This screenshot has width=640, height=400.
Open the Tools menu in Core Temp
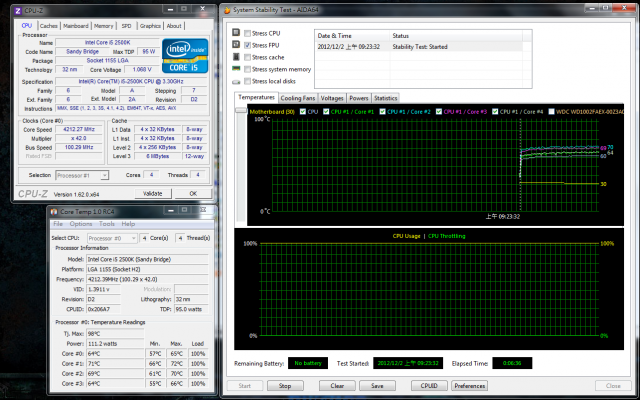pyautogui.click(x=107, y=224)
